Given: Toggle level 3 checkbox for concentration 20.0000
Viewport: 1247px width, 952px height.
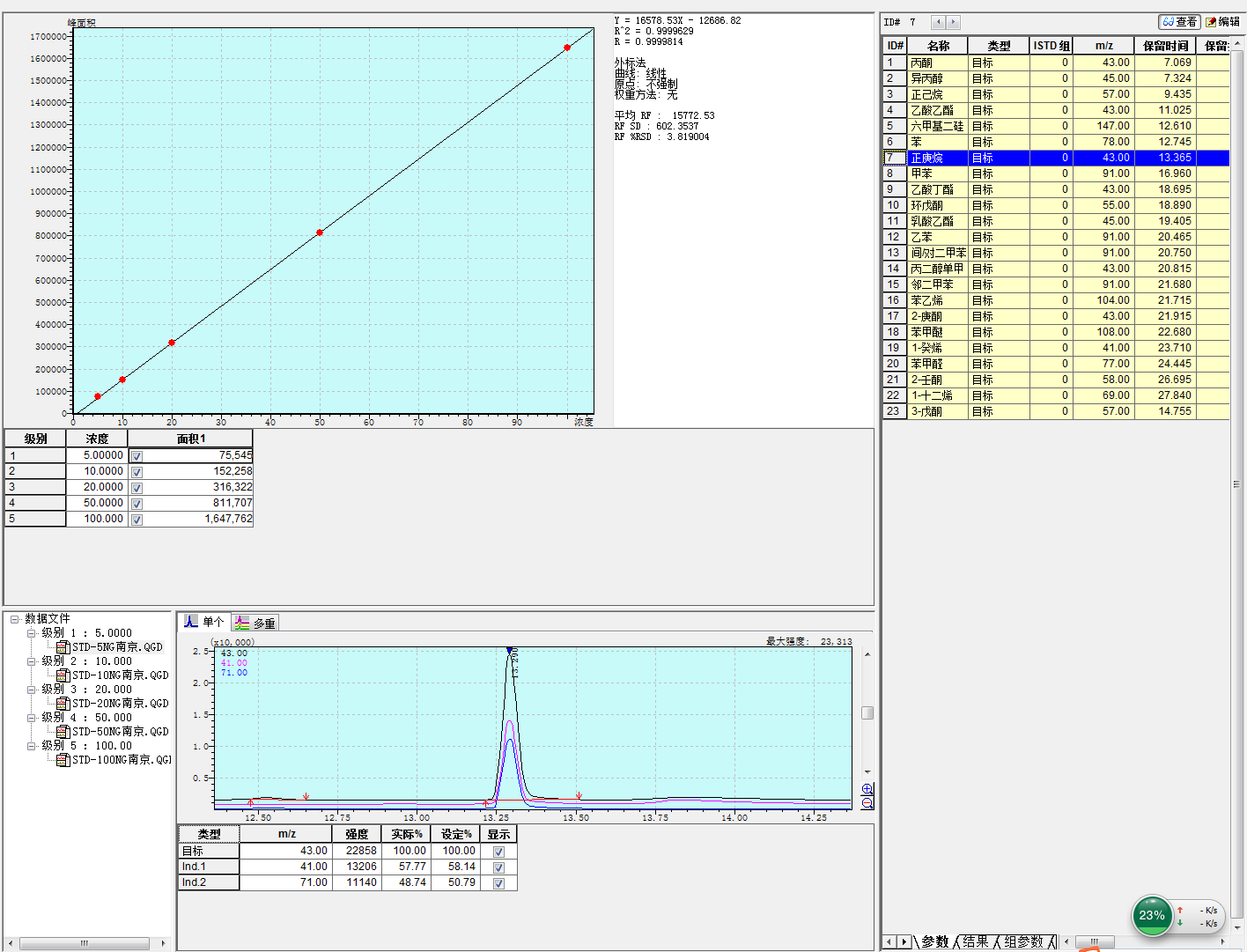Looking at the screenshot, I should pyautogui.click(x=137, y=488).
